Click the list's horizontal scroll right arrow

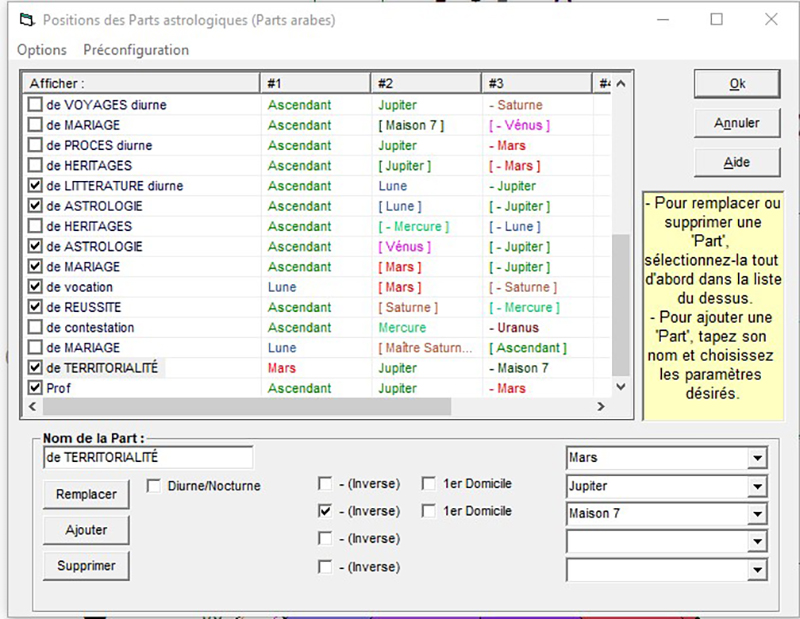pyautogui.click(x=601, y=406)
